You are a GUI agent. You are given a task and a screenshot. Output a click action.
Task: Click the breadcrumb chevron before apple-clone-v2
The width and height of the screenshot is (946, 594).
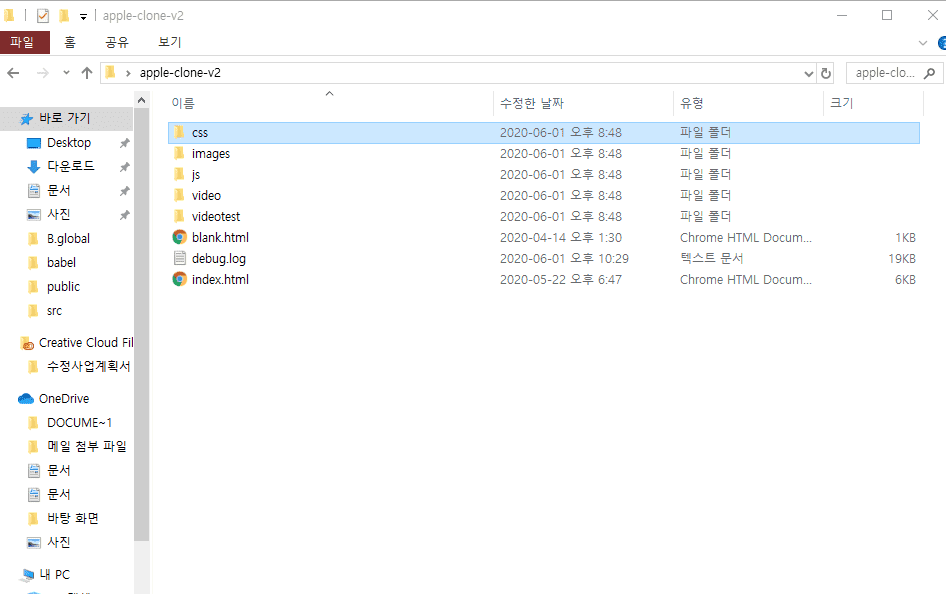click(x=128, y=74)
